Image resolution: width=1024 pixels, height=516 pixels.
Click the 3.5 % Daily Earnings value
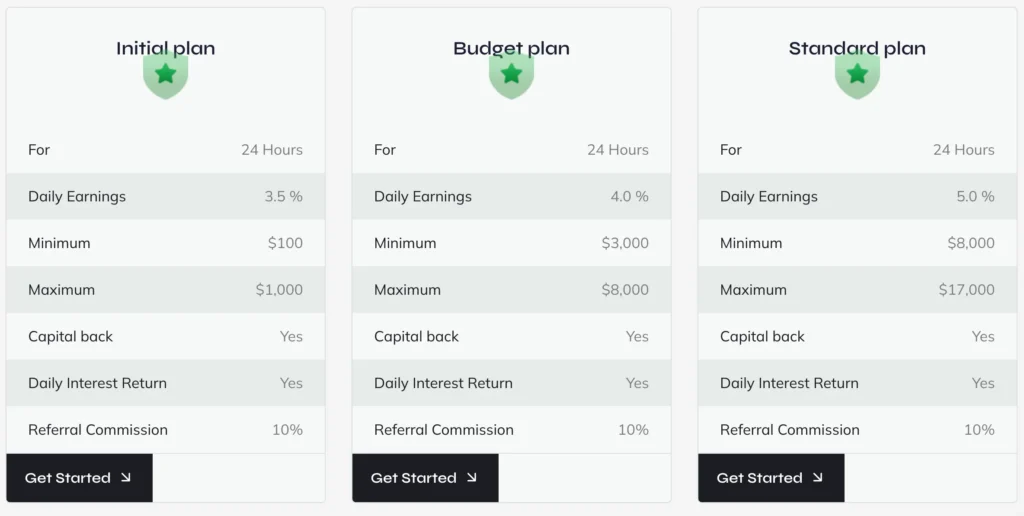283,197
